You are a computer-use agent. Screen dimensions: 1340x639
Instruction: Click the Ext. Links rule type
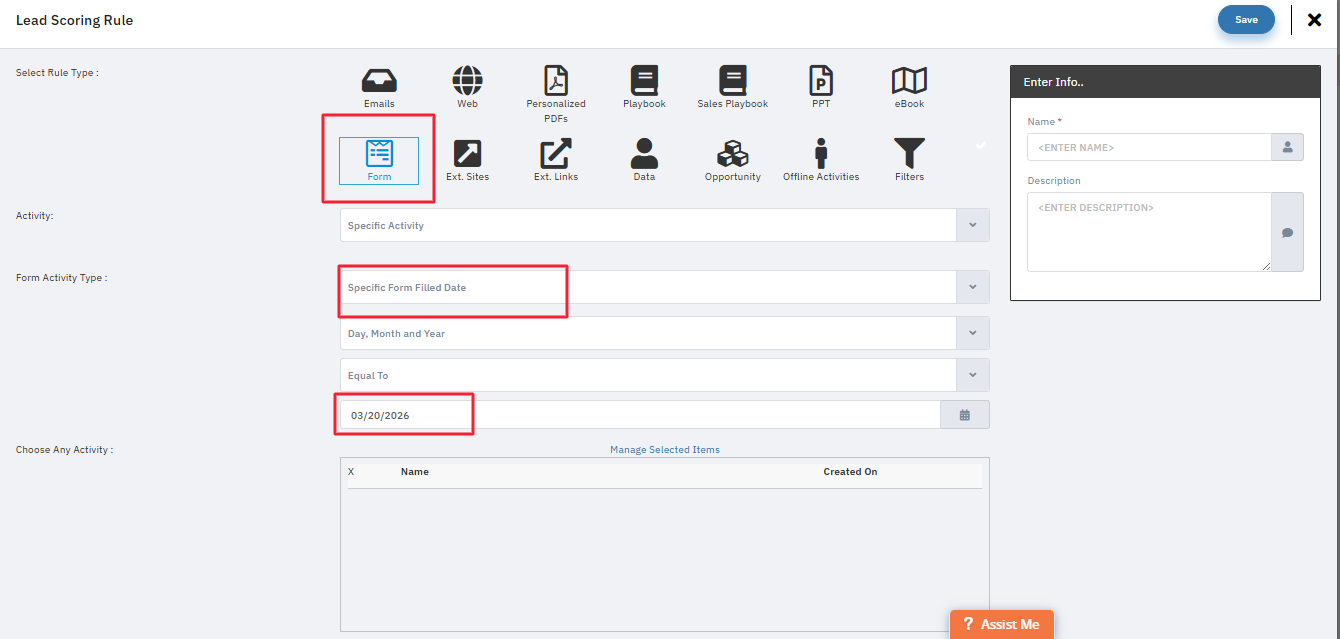(556, 155)
